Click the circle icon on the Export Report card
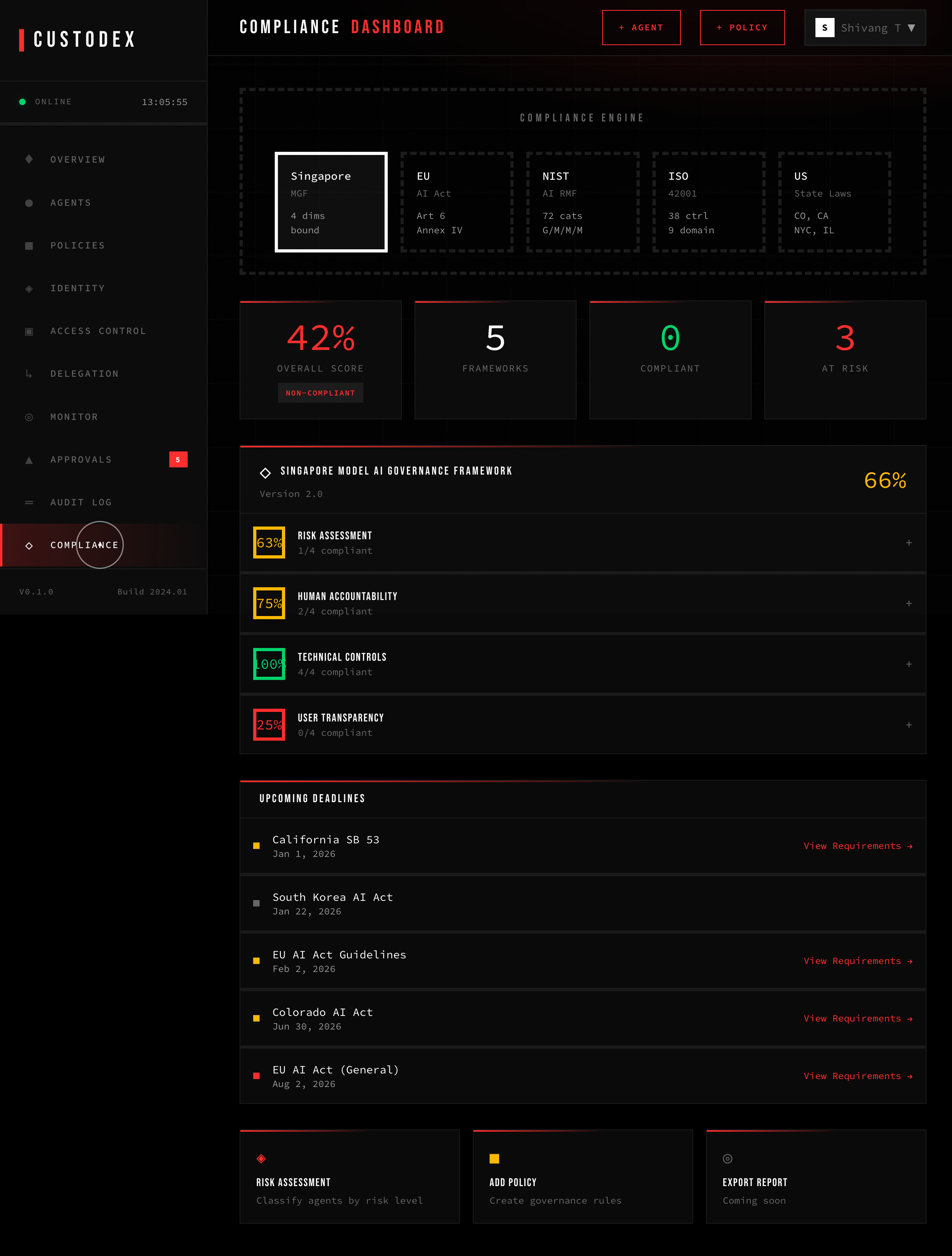 tap(727, 1159)
